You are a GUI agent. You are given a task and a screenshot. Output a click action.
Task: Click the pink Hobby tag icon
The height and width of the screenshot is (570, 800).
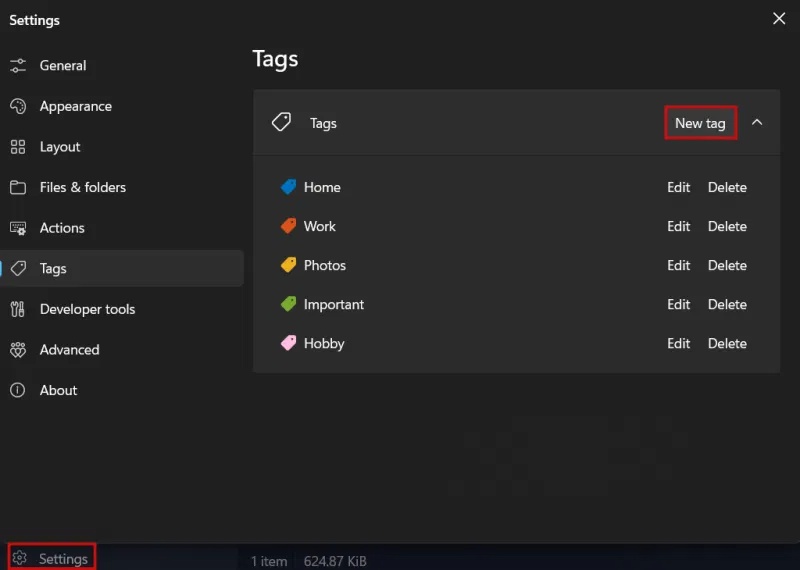point(288,343)
